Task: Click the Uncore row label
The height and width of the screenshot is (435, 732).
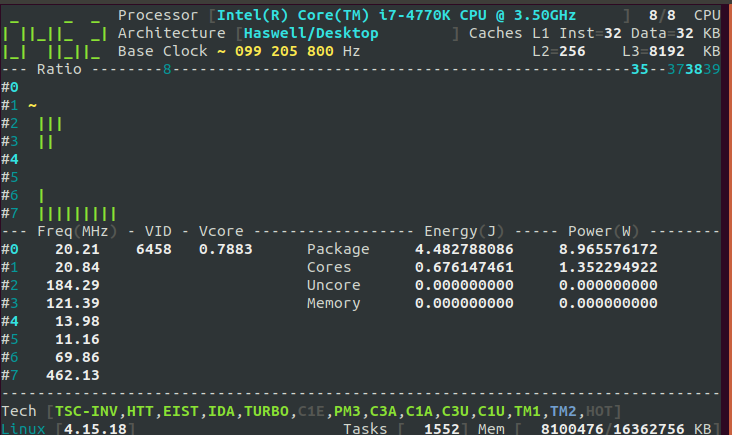Action: pos(333,286)
